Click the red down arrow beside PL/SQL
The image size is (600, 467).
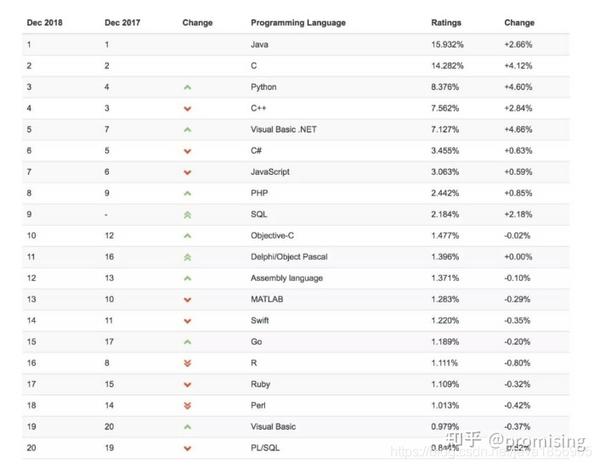187,448
